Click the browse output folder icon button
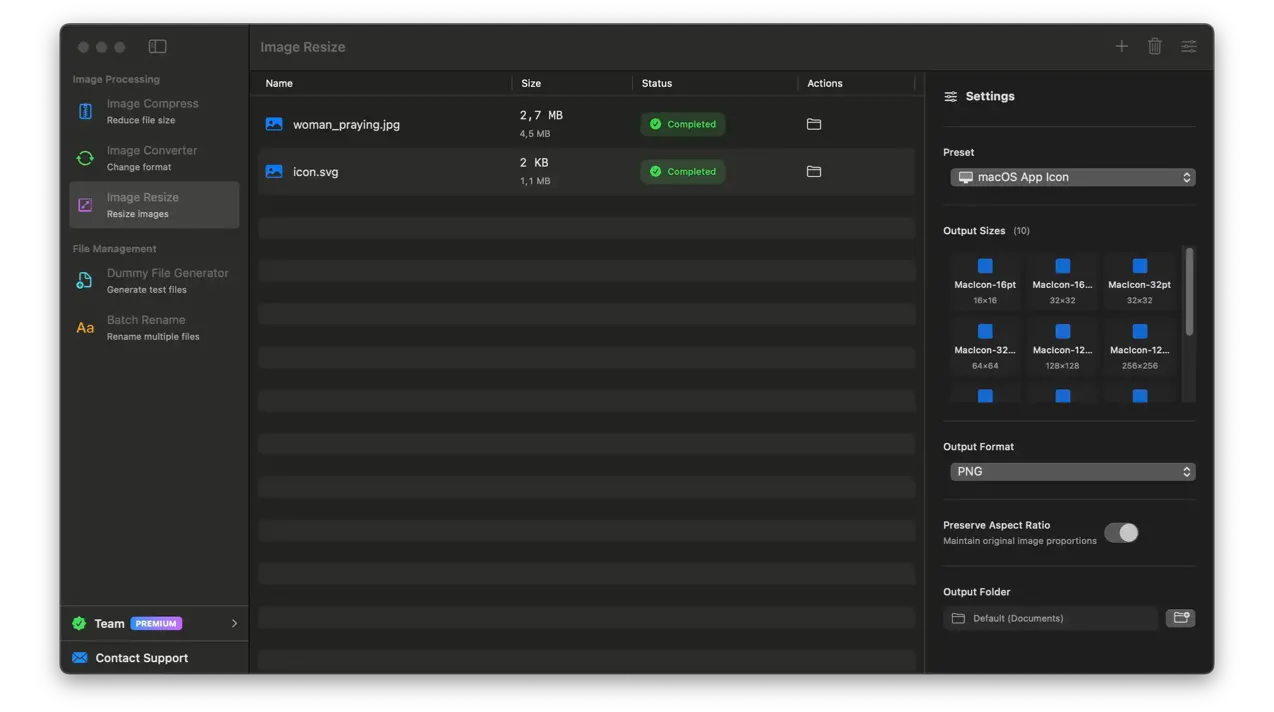The image size is (1274, 712). click(x=1180, y=618)
